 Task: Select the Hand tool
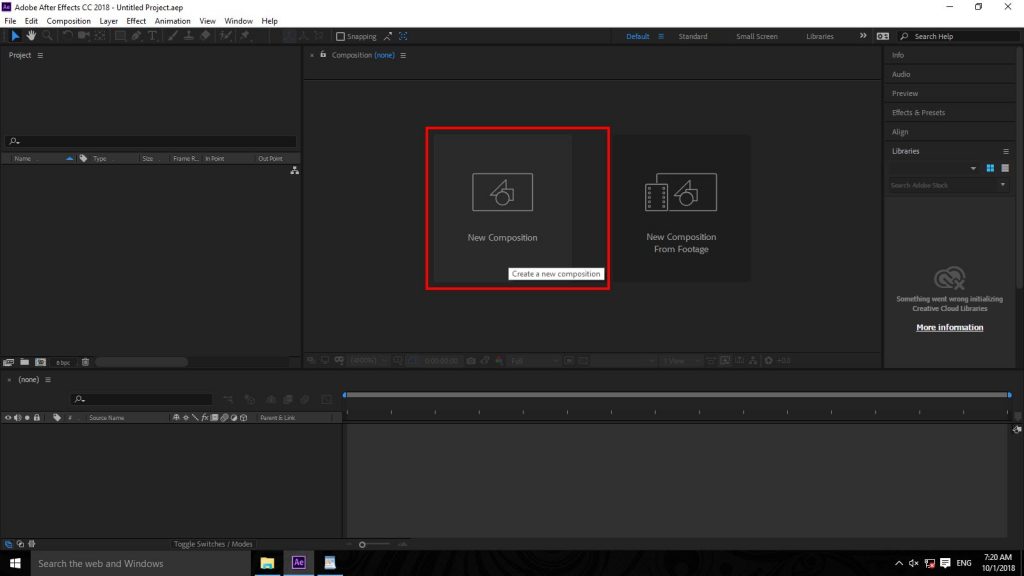click(31, 36)
